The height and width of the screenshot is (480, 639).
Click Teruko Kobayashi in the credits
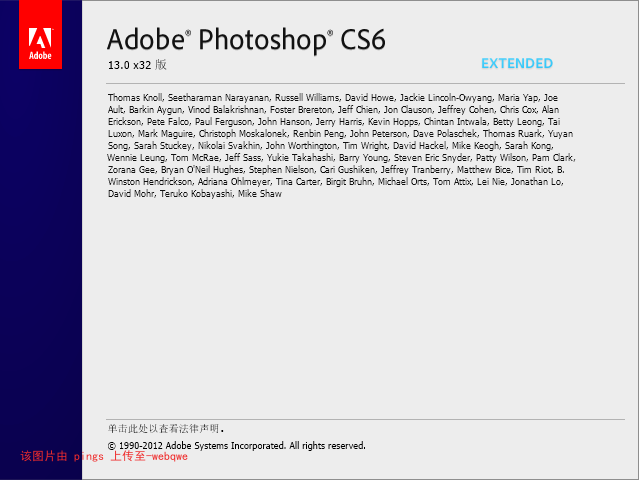196,194
